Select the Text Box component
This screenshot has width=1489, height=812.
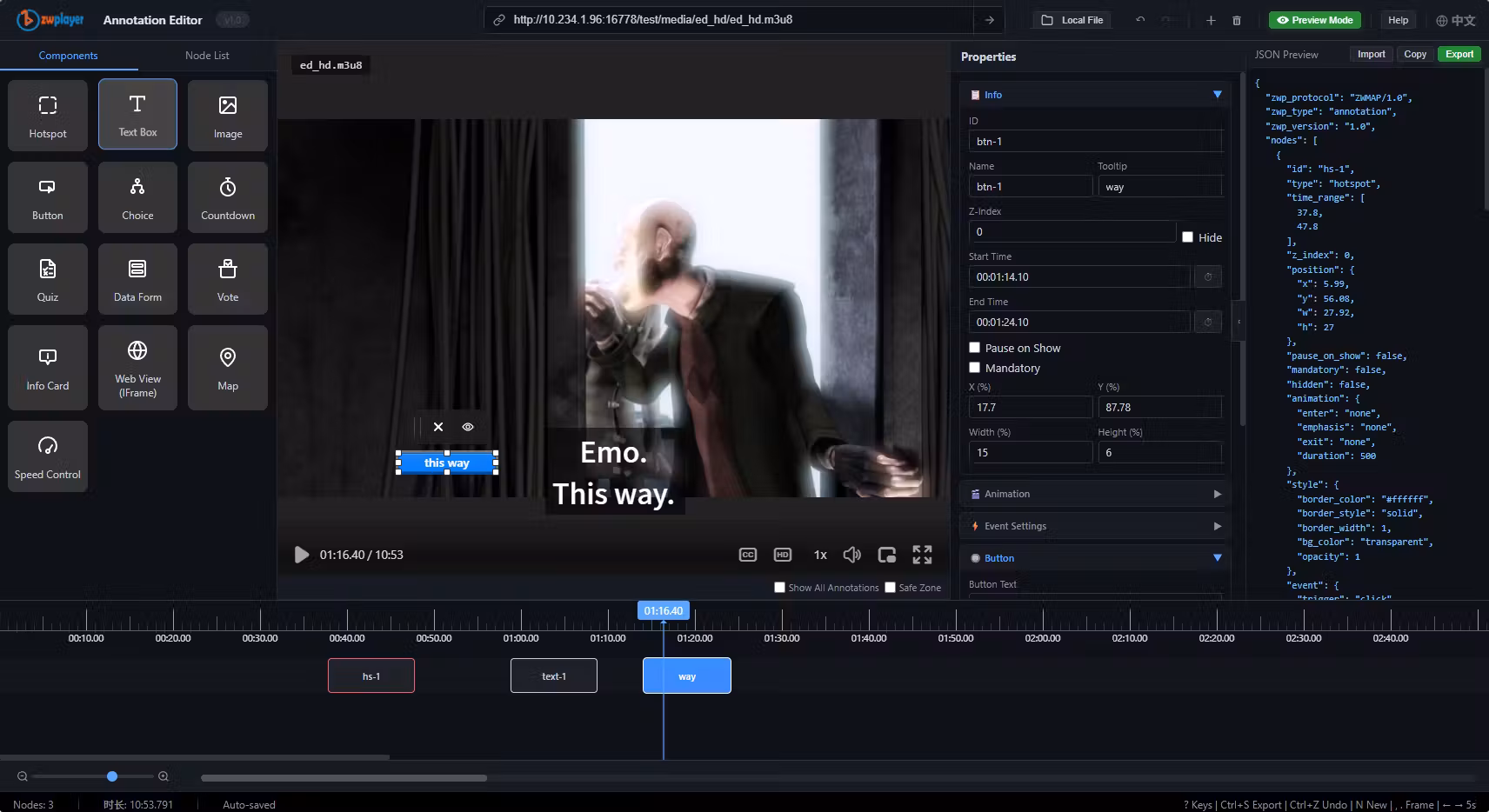click(137, 115)
